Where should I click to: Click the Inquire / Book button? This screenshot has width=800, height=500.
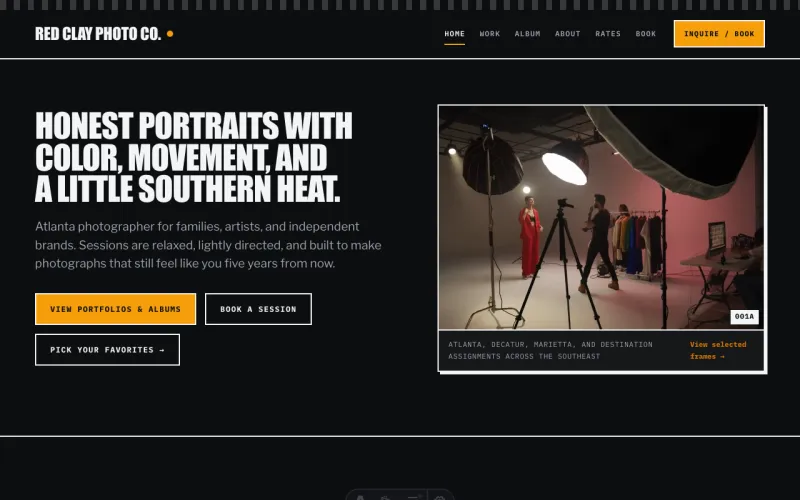point(719,34)
